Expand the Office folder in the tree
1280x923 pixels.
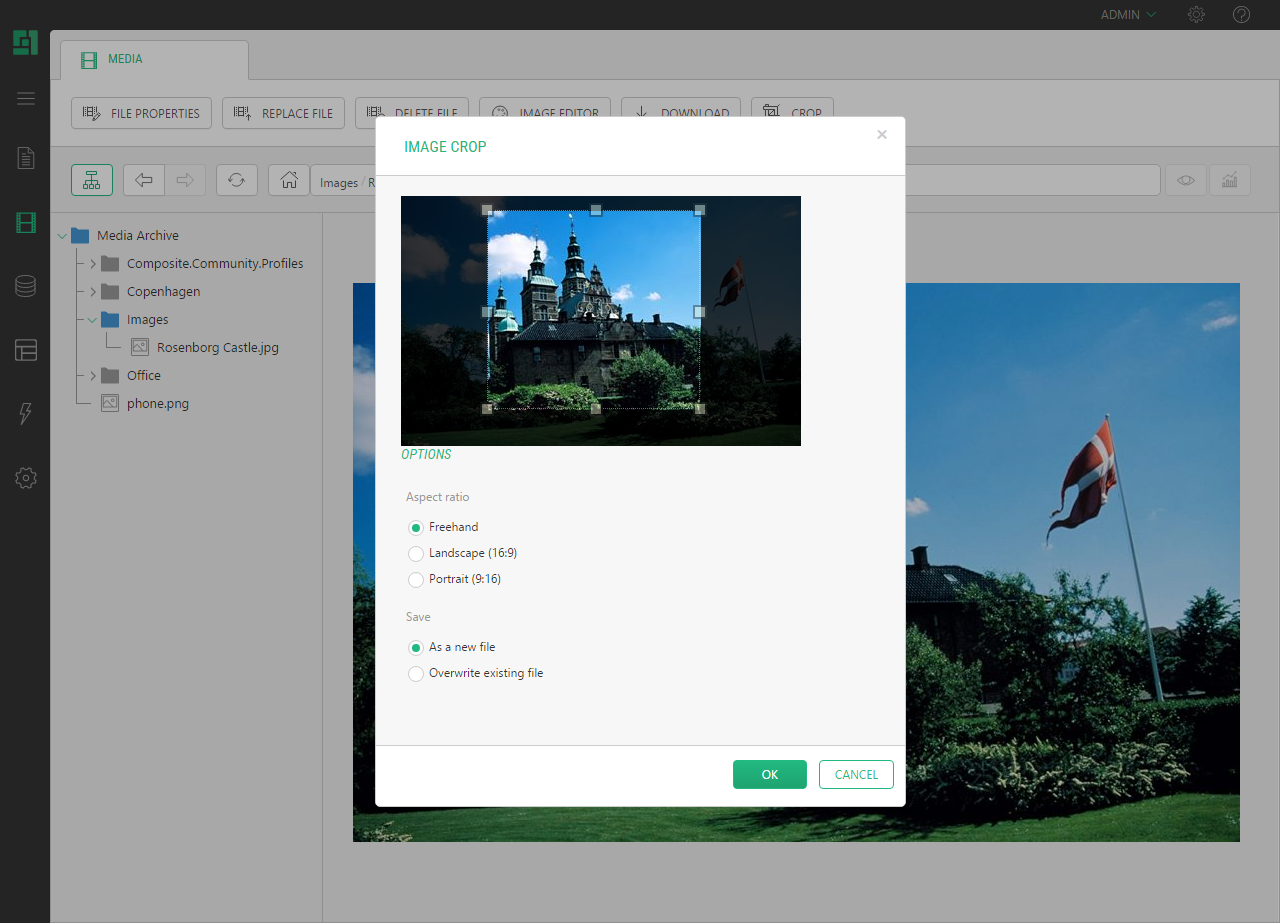coord(93,376)
